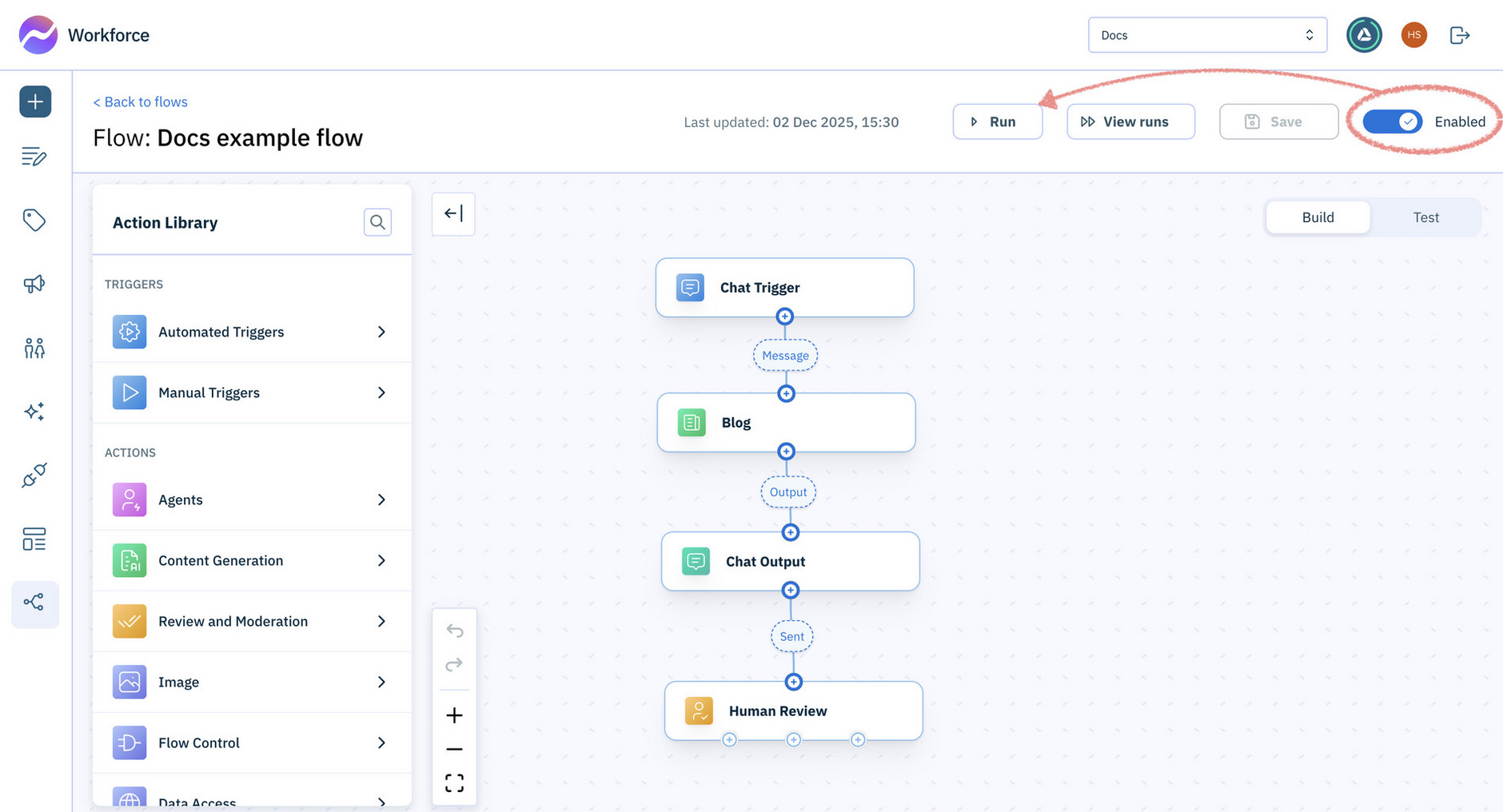Click the View runs button
The width and height of the screenshot is (1503, 812).
pyautogui.click(x=1130, y=121)
